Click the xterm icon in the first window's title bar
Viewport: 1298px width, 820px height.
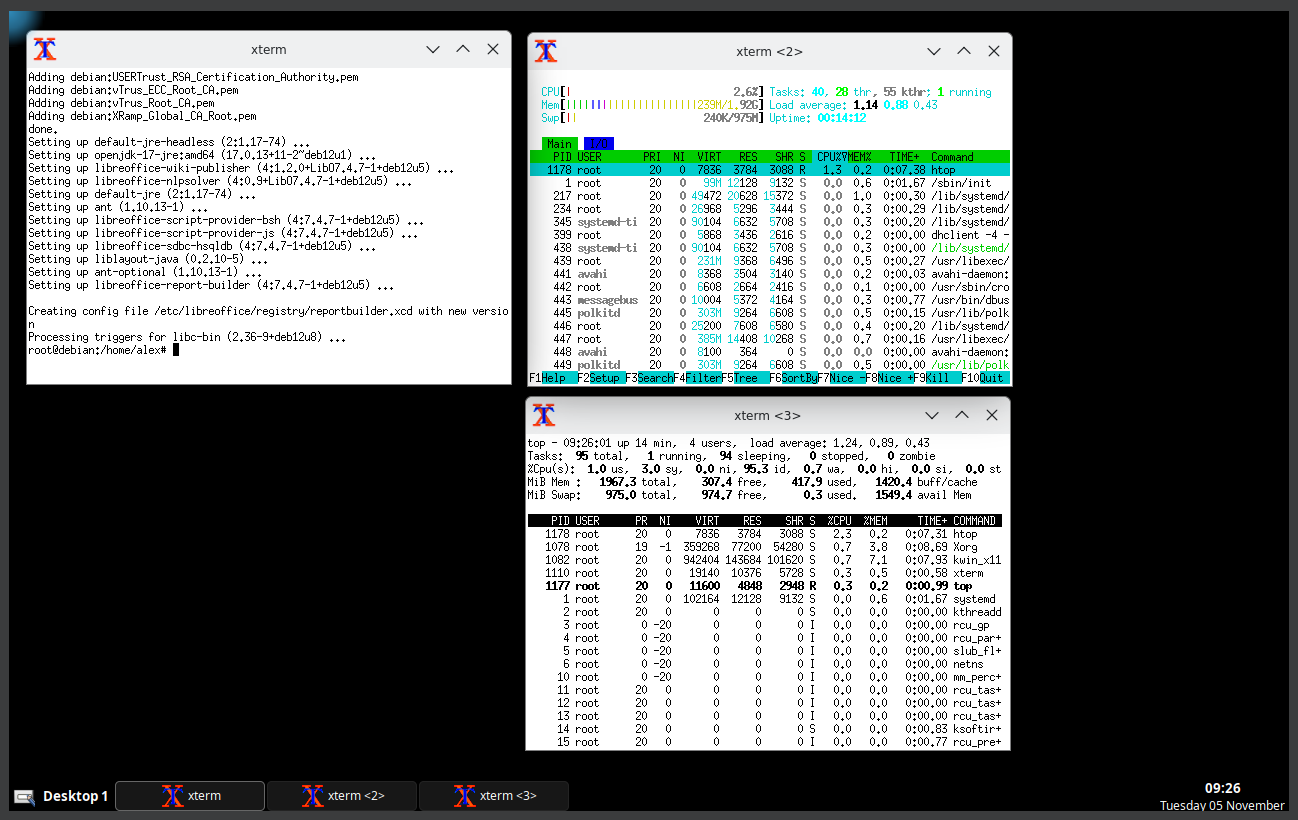(45, 49)
